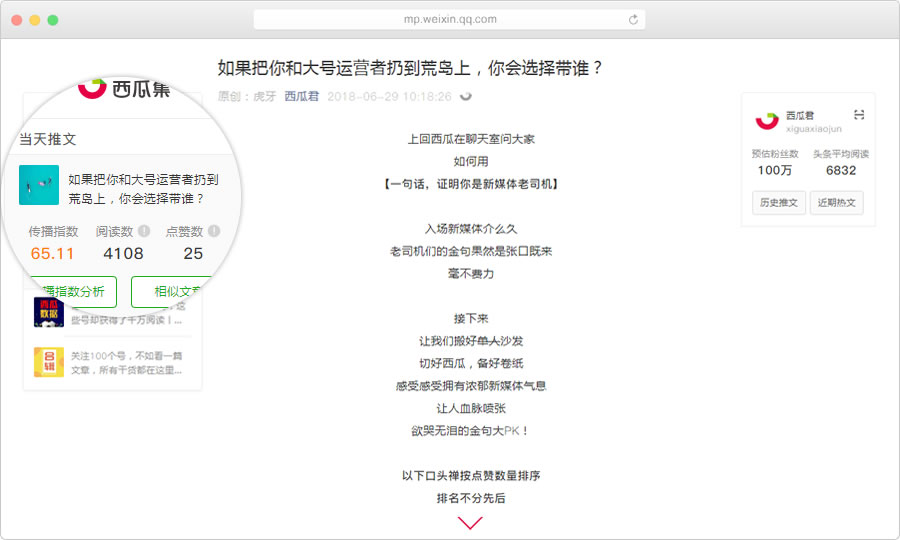Click the green macOS zoom window button
Viewport: 900px width, 540px height.
53,20
